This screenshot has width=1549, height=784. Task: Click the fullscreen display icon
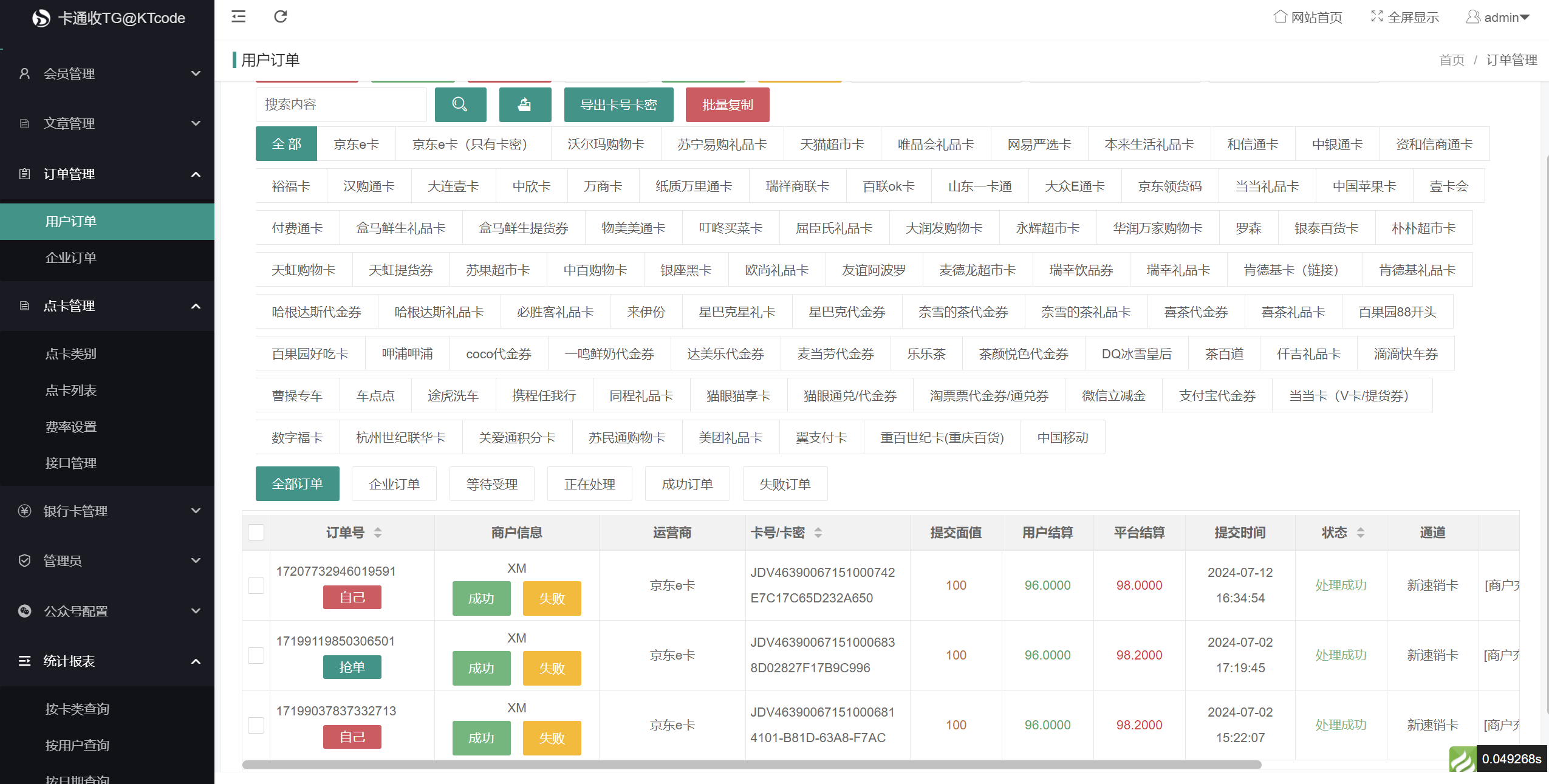pyautogui.click(x=1376, y=17)
